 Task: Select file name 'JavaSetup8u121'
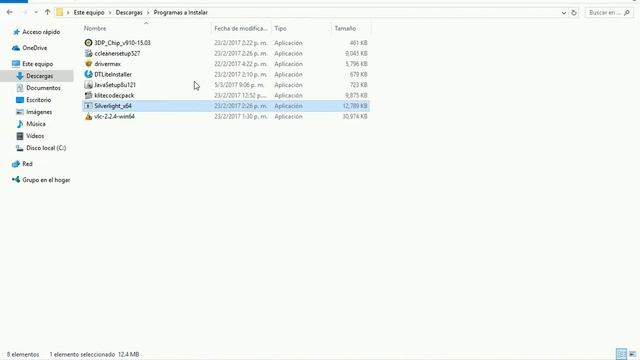[115, 85]
